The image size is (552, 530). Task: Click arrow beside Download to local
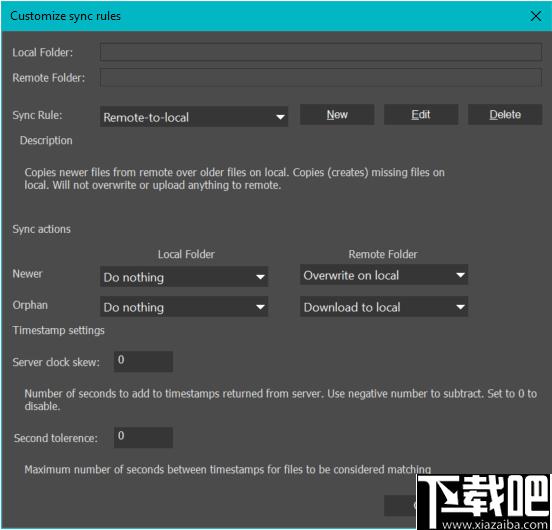pyautogui.click(x=460, y=307)
